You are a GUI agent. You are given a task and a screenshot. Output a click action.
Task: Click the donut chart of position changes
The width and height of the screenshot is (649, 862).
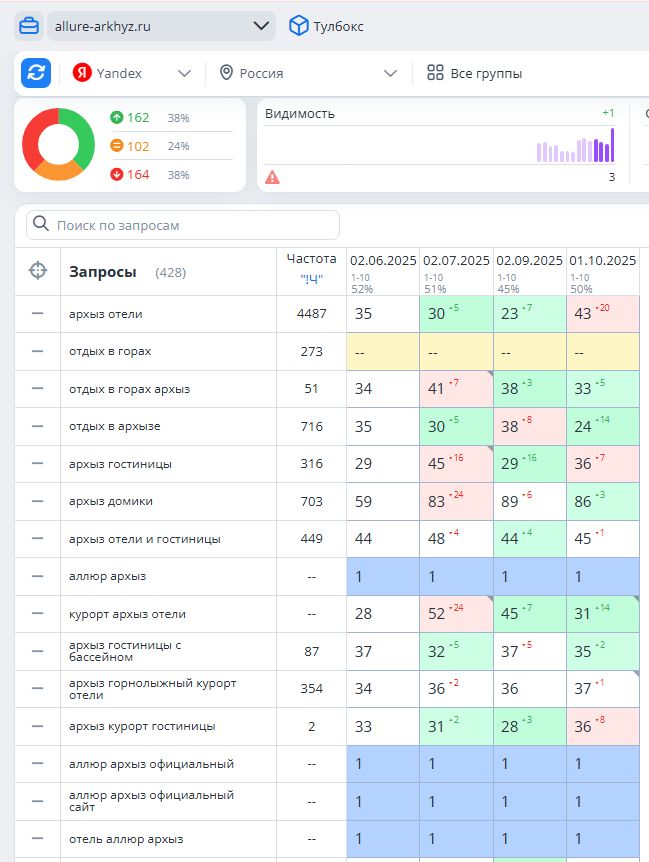tap(59, 145)
